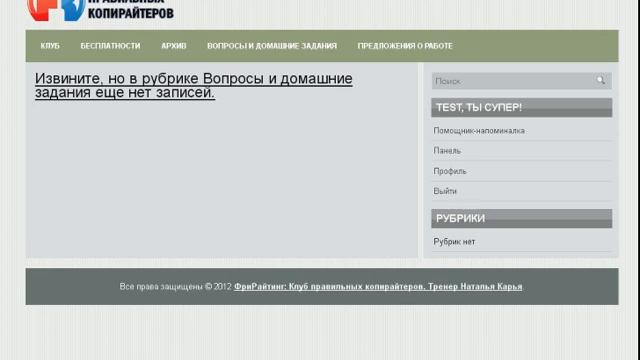Click the TEST, ТЫ СУПЕР! widget header
The image size is (640, 360).
tap(522, 107)
